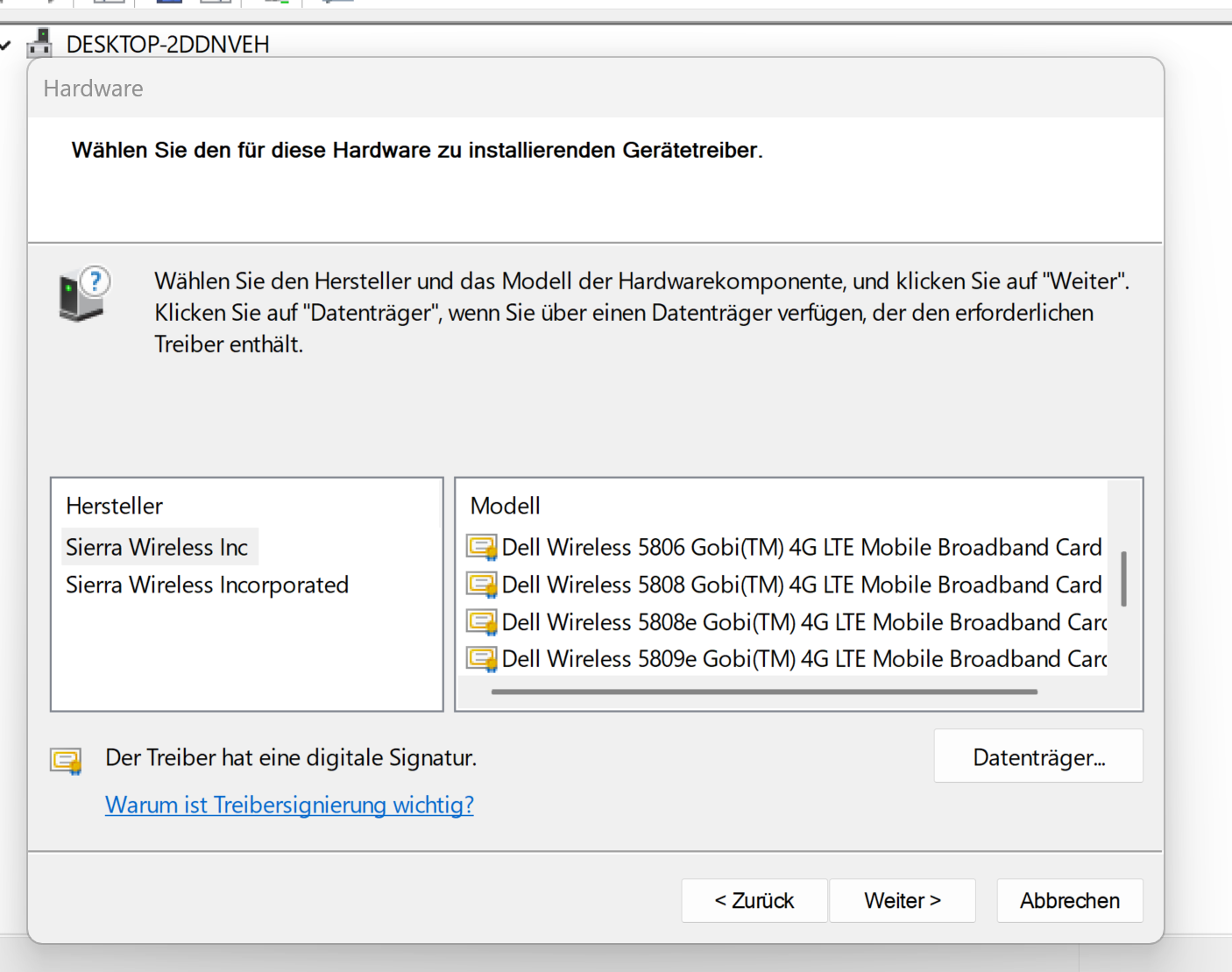Choose Dell Wireless 5808 Gobi model

coord(786,585)
